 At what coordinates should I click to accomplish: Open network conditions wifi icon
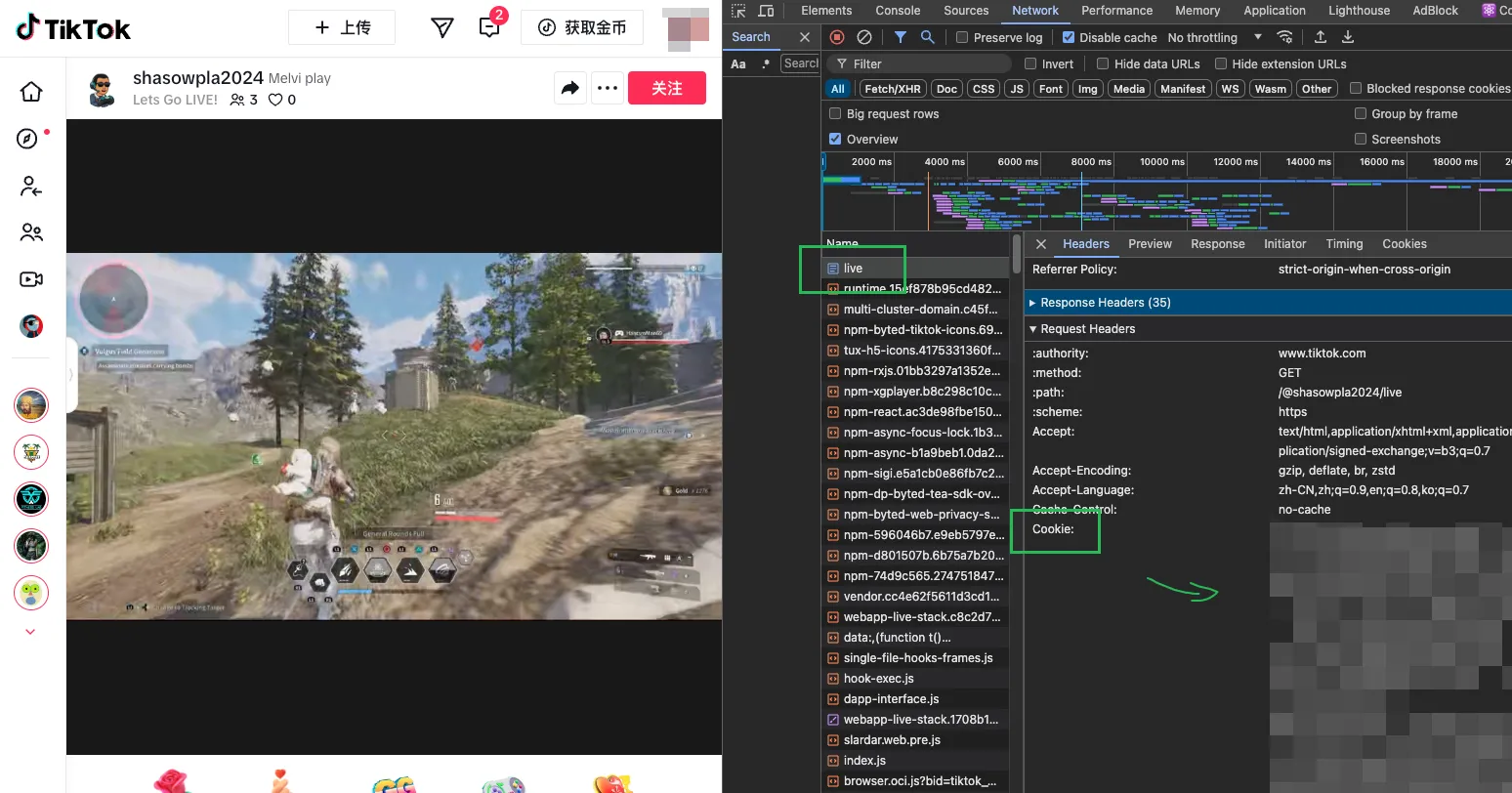pos(1285,37)
